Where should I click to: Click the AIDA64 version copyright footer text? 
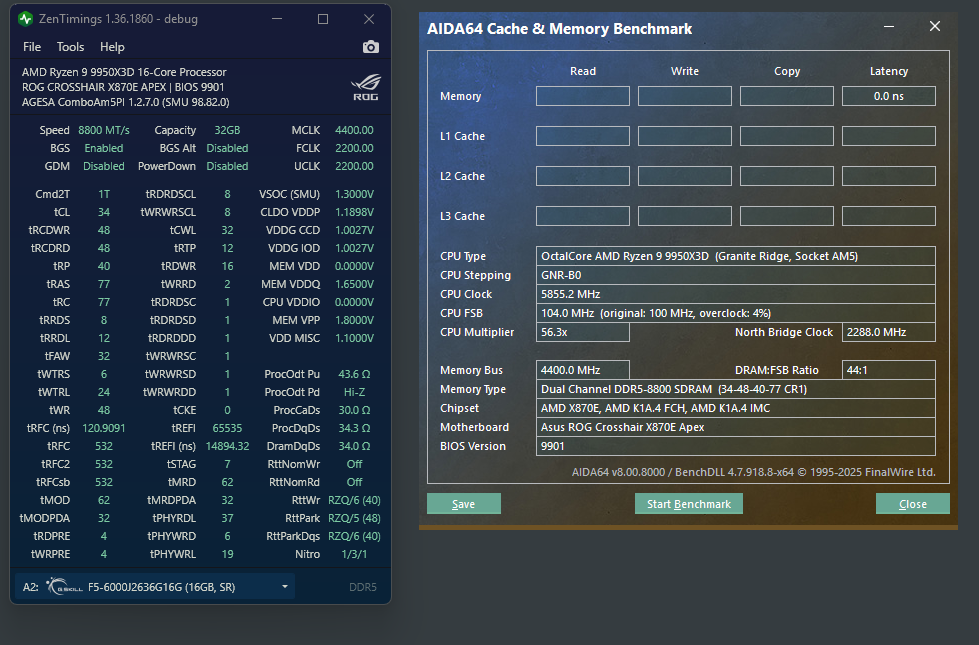[754, 472]
